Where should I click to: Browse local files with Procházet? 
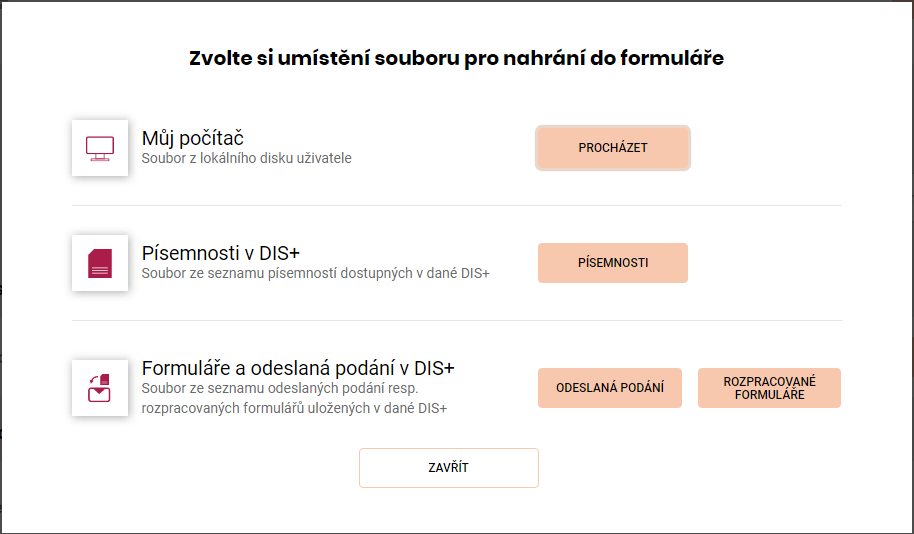click(x=613, y=148)
